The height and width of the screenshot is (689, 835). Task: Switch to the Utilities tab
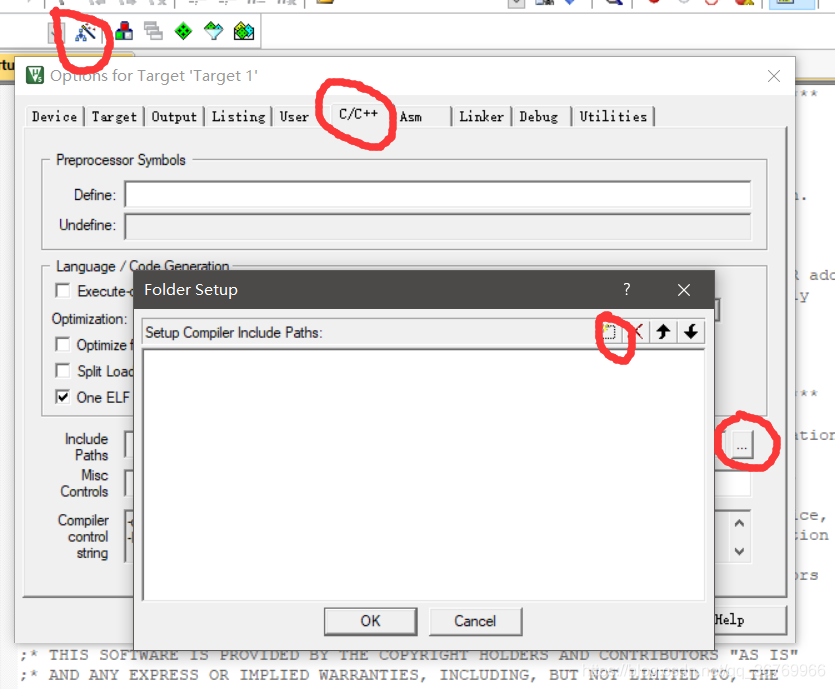pyautogui.click(x=613, y=116)
